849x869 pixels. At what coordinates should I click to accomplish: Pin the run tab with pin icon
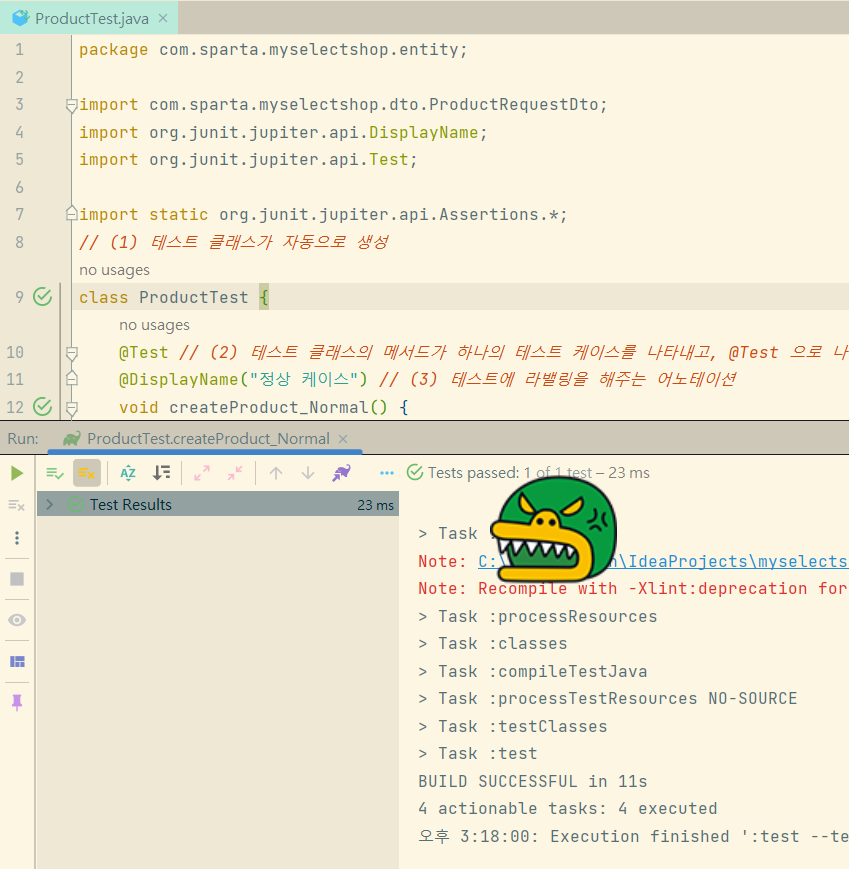click(x=17, y=703)
